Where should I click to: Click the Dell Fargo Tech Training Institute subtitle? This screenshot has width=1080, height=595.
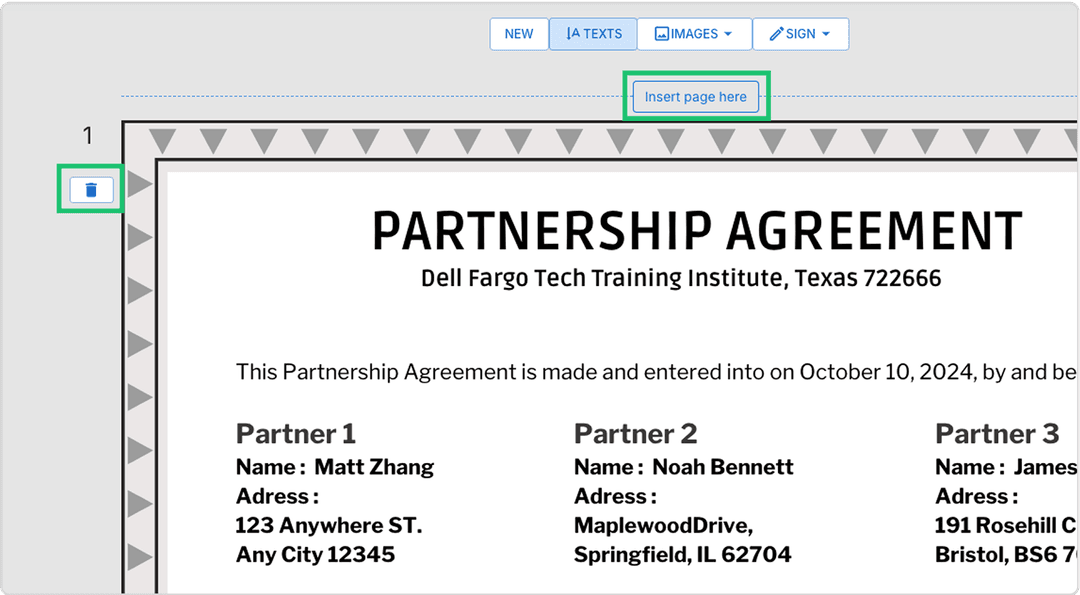coord(681,278)
